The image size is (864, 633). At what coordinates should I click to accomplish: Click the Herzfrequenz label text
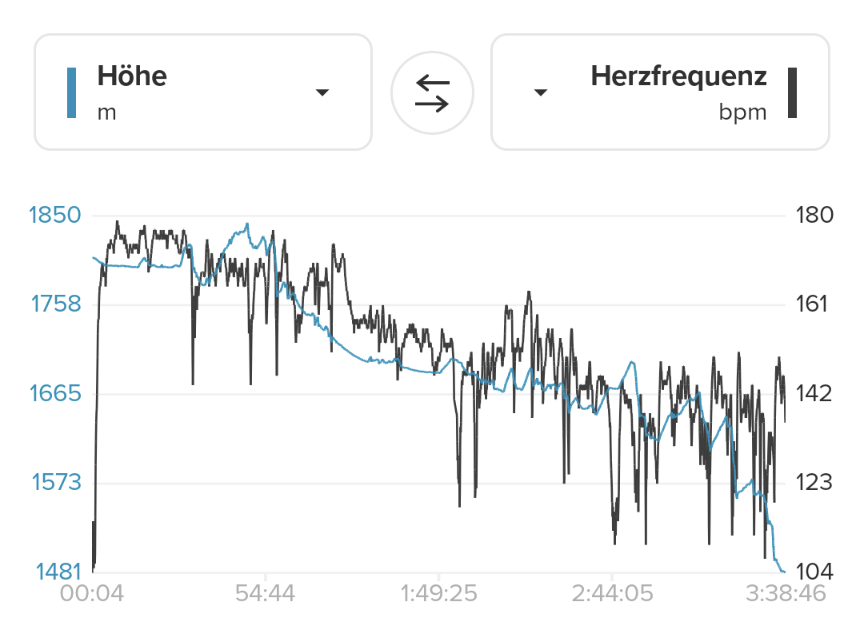pyautogui.click(x=679, y=76)
